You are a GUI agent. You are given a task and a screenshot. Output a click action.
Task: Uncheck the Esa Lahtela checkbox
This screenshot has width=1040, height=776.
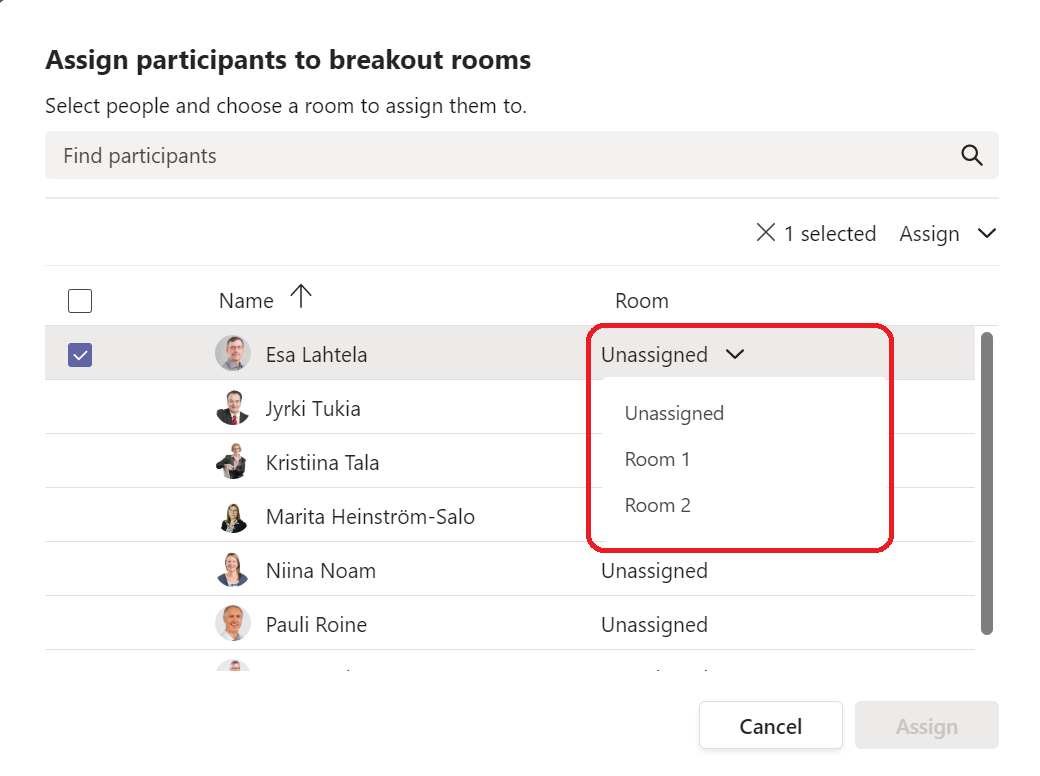tap(80, 354)
